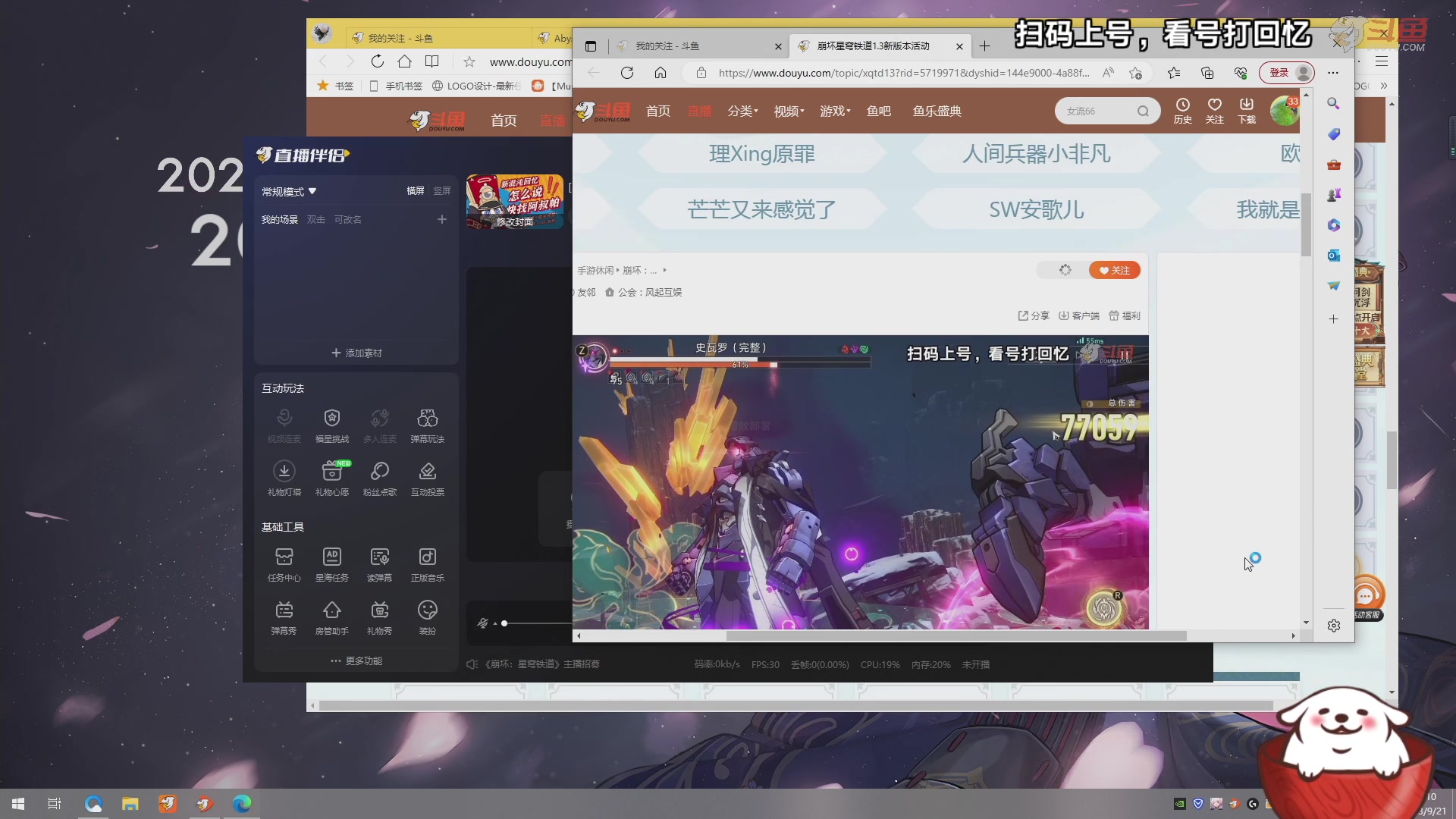Image resolution: width=1456 pixels, height=819 pixels.
Task: Click the plus icon beside 我的场景
Action: tap(442, 219)
